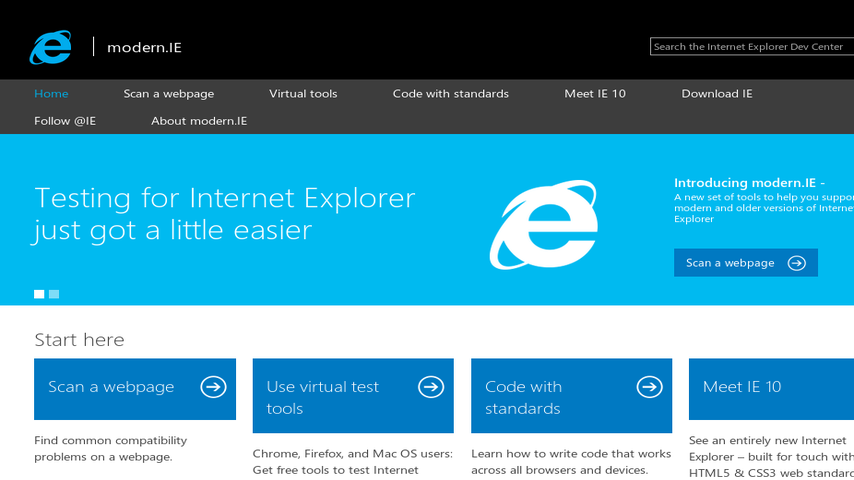Click 'Chrome, Firefox, and Mac OS users' text
854x480 pixels.
click(352, 462)
